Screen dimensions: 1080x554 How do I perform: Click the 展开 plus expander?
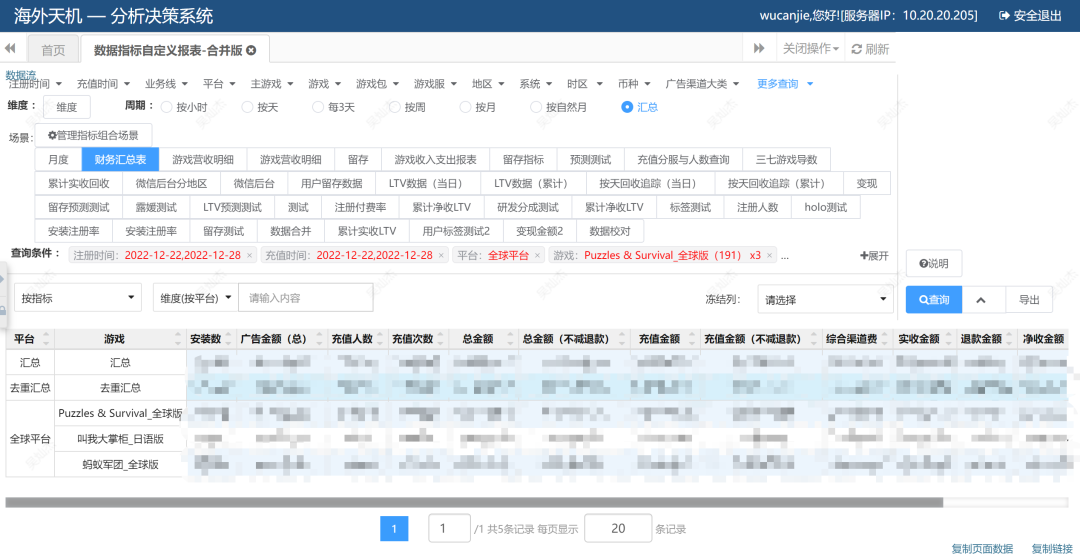(x=874, y=256)
